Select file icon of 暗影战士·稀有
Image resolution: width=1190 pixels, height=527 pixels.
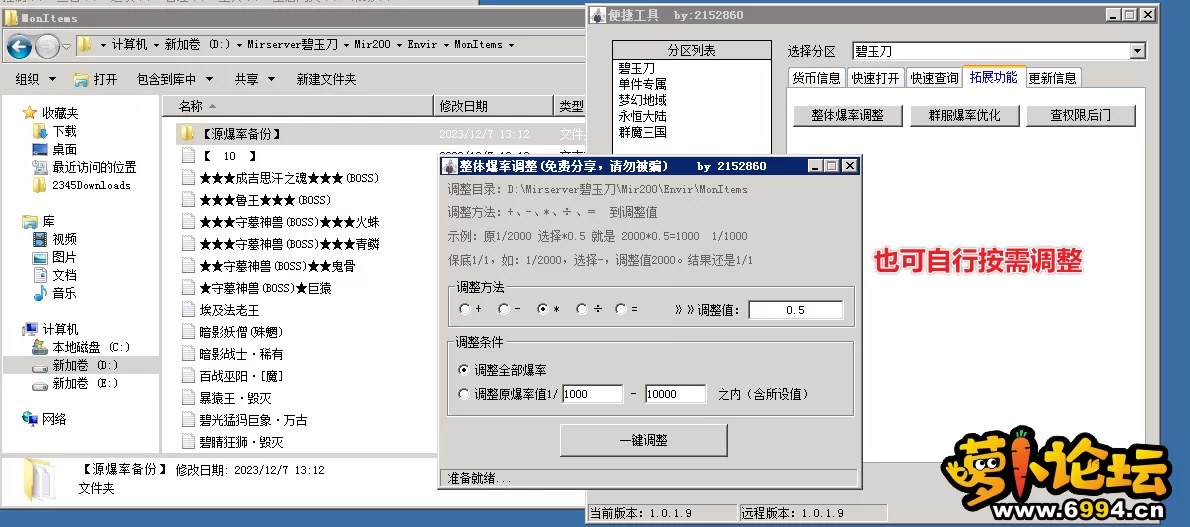point(188,354)
